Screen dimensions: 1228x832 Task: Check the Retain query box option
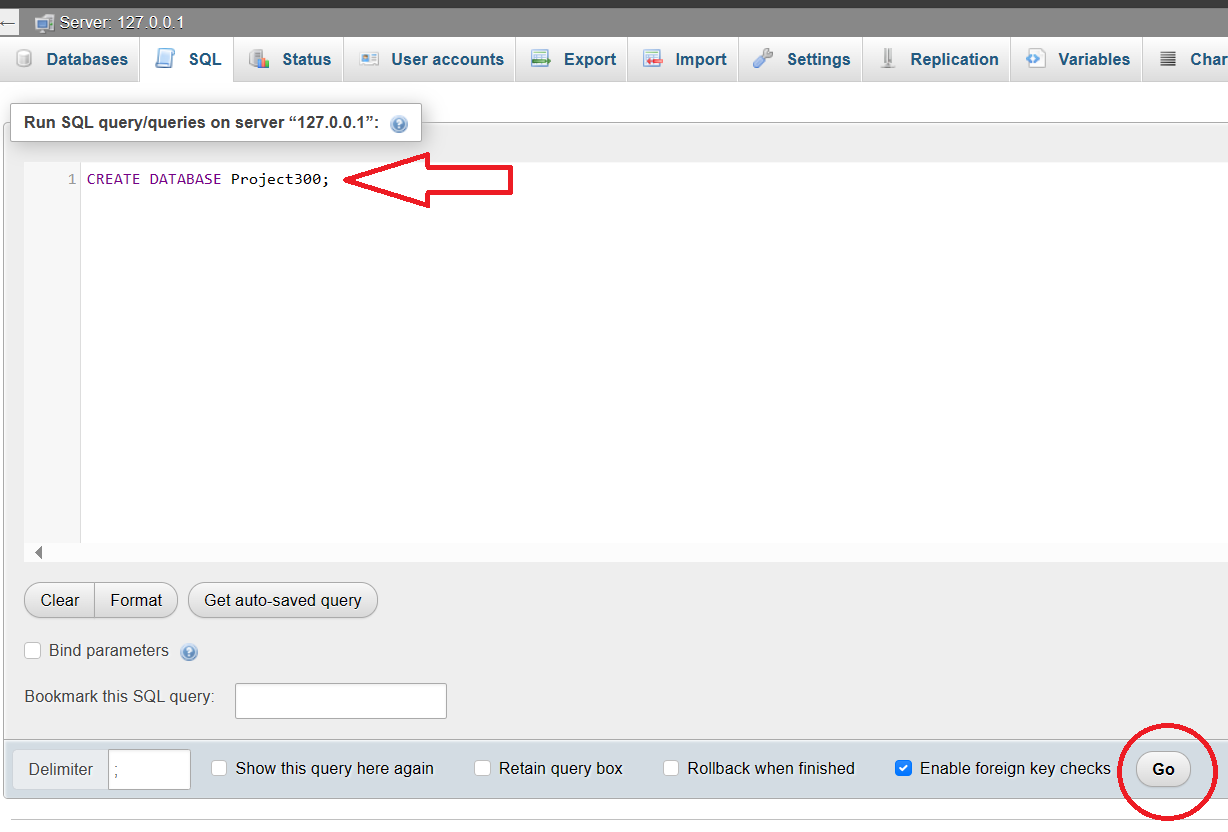(483, 768)
